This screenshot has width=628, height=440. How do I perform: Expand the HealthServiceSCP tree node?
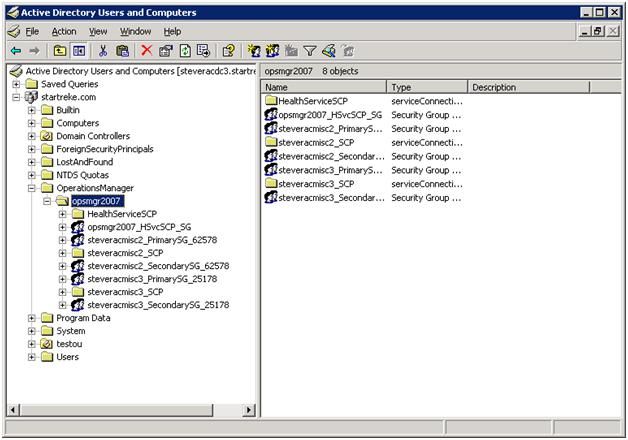click(x=62, y=214)
